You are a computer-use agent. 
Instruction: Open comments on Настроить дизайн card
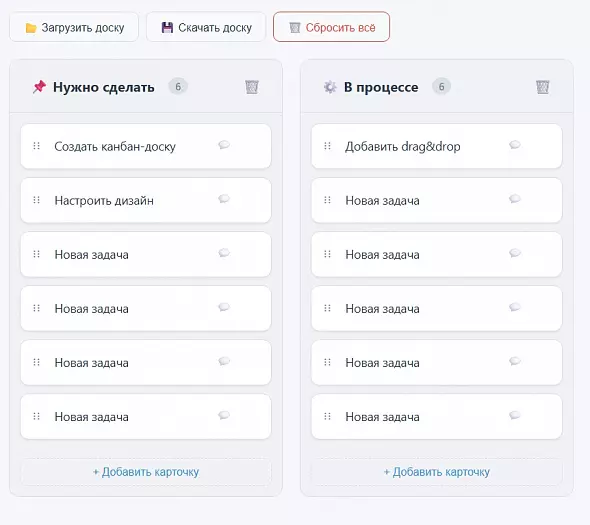pos(224,199)
